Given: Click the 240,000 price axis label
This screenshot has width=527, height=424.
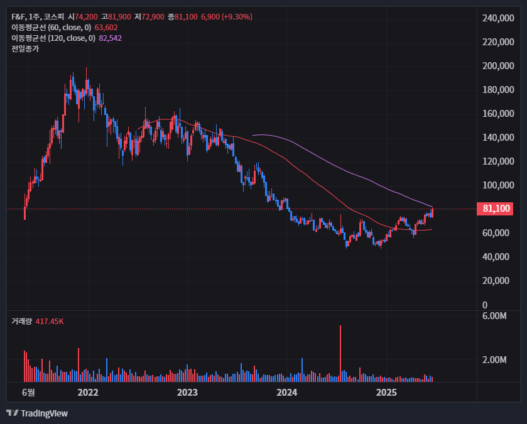Looking at the screenshot, I should pos(498,18).
